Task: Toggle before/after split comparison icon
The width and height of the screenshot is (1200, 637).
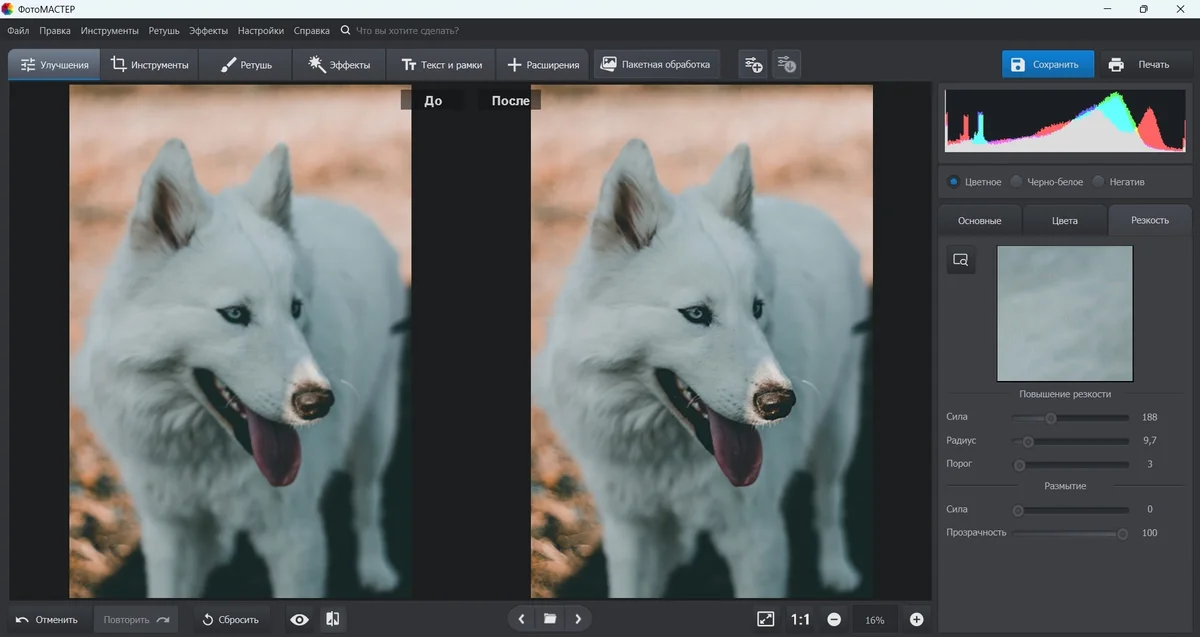Action: coord(332,620)
